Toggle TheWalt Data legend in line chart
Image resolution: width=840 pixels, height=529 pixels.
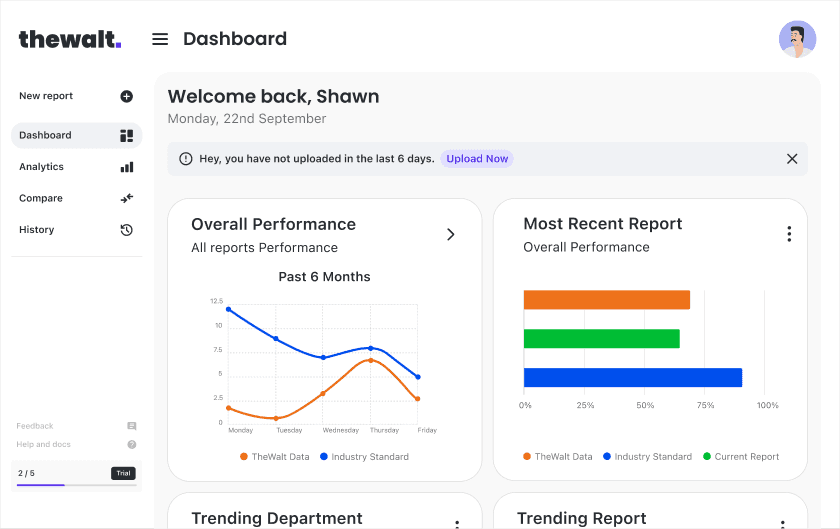click(x=275, y=457)
